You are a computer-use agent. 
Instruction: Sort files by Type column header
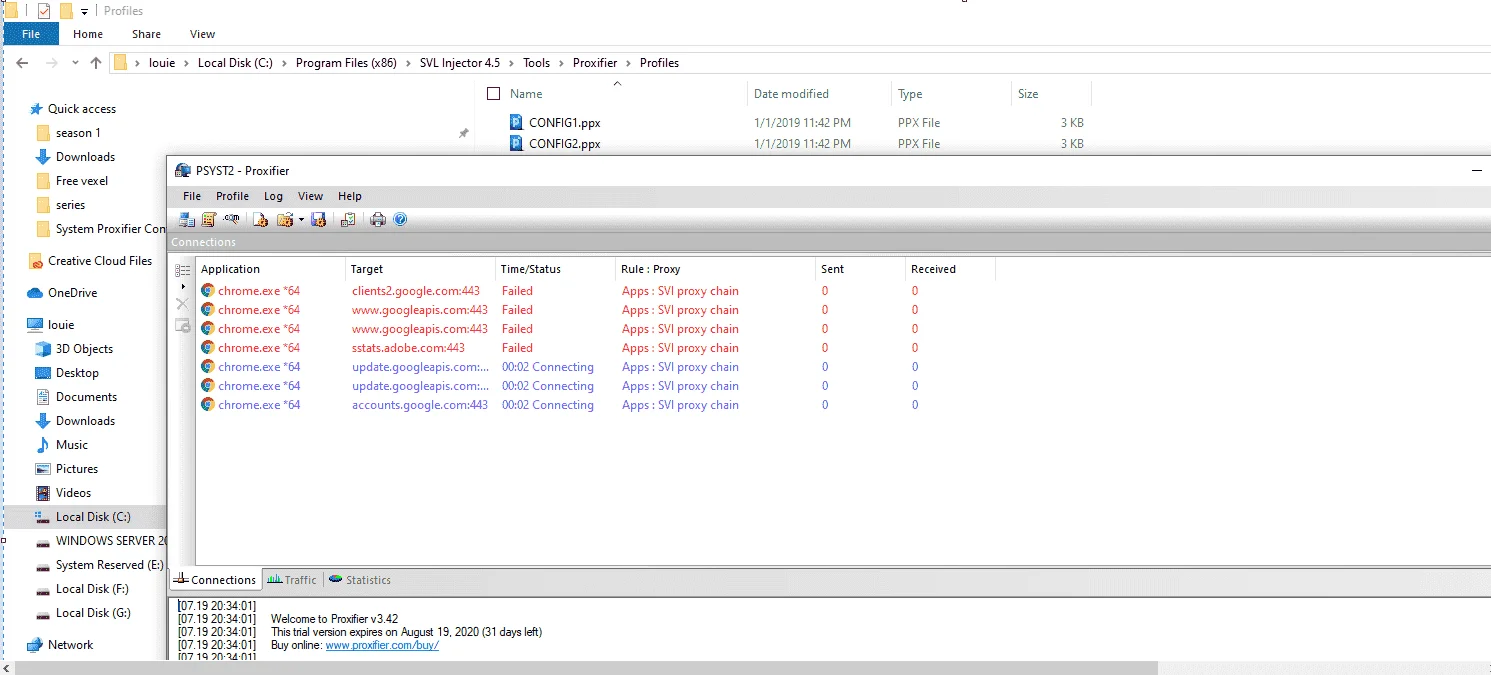[951, 94]
